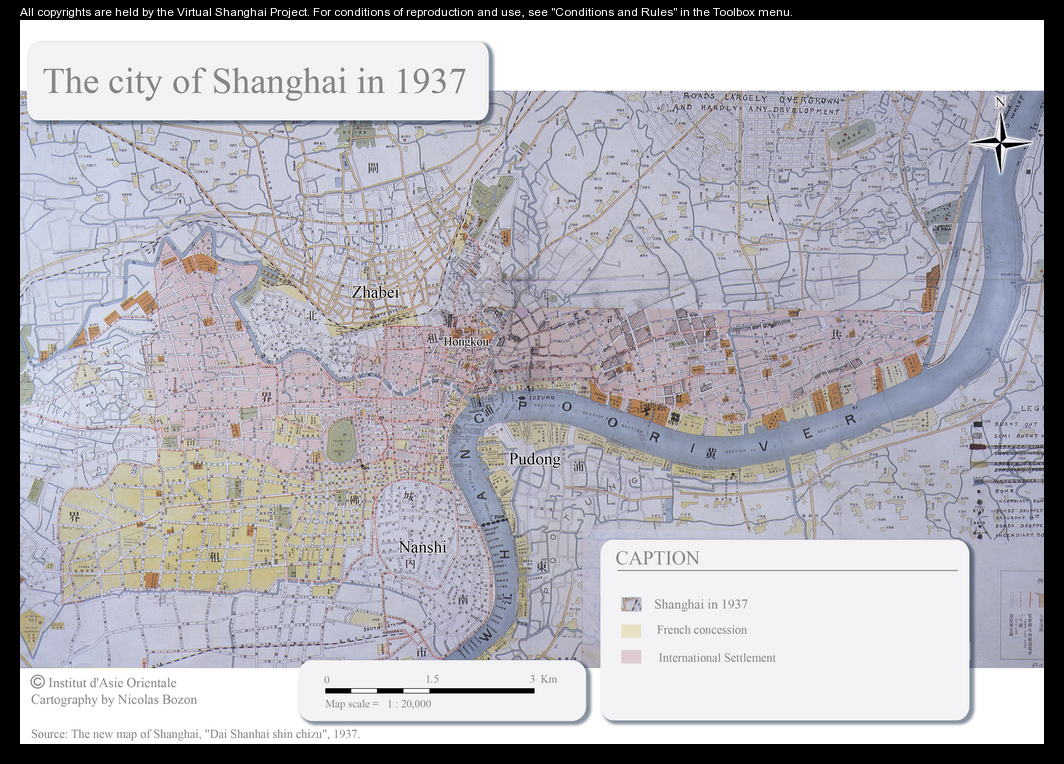The image size is (1064, 764).
Task: Click the 'International Settlement' legend label
Action: click(x=716, y=658)
